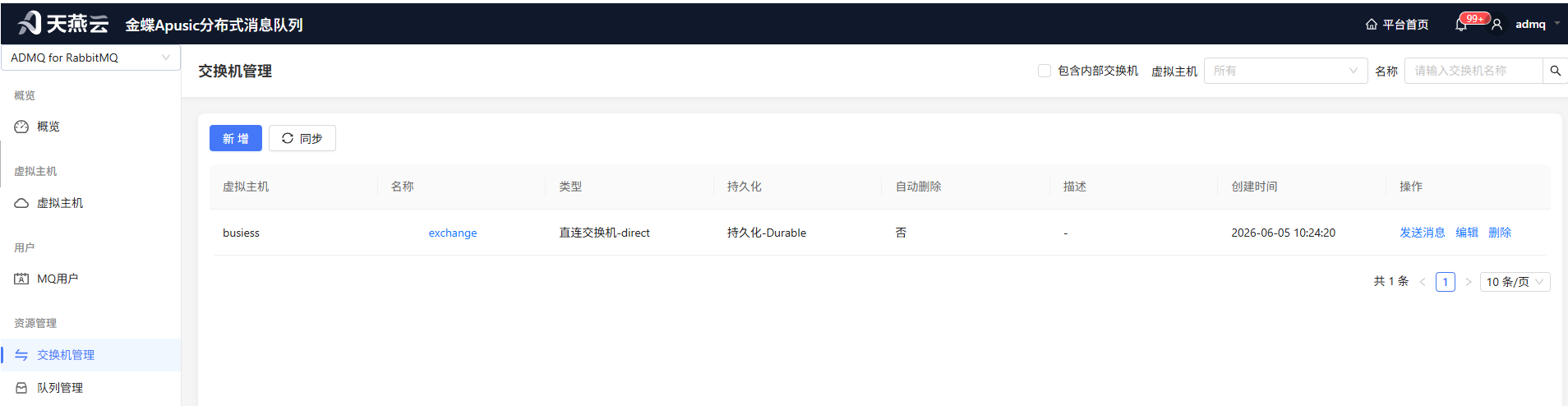This screenshot has height=406, width=1568.
Task: Click the 名称 column header
Action: 402,187
